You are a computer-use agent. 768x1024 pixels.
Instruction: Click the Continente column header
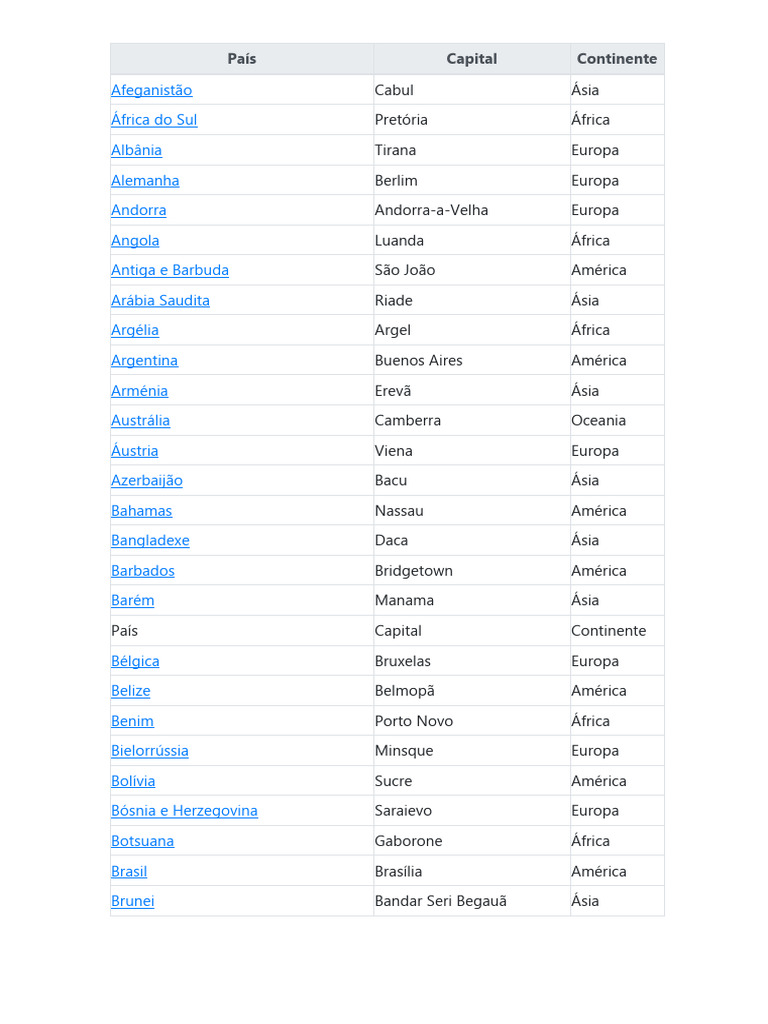click(x=617, y=59)
